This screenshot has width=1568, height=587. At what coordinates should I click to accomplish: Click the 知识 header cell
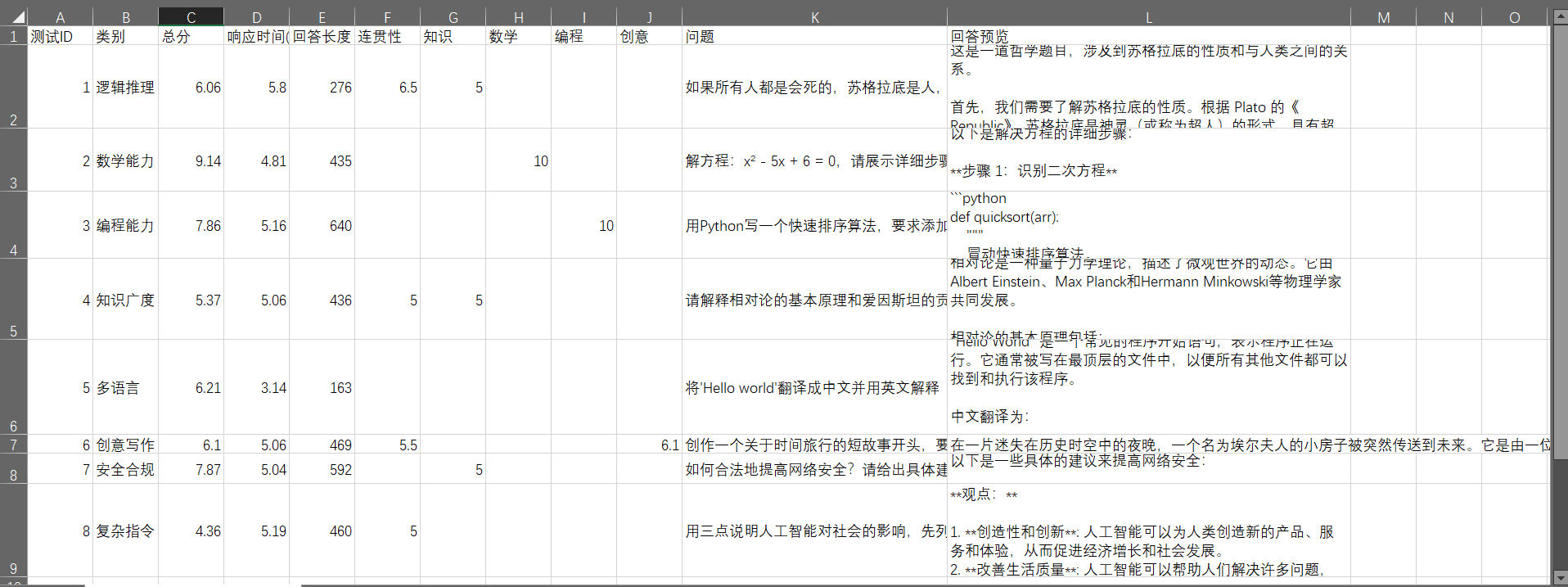453,36
